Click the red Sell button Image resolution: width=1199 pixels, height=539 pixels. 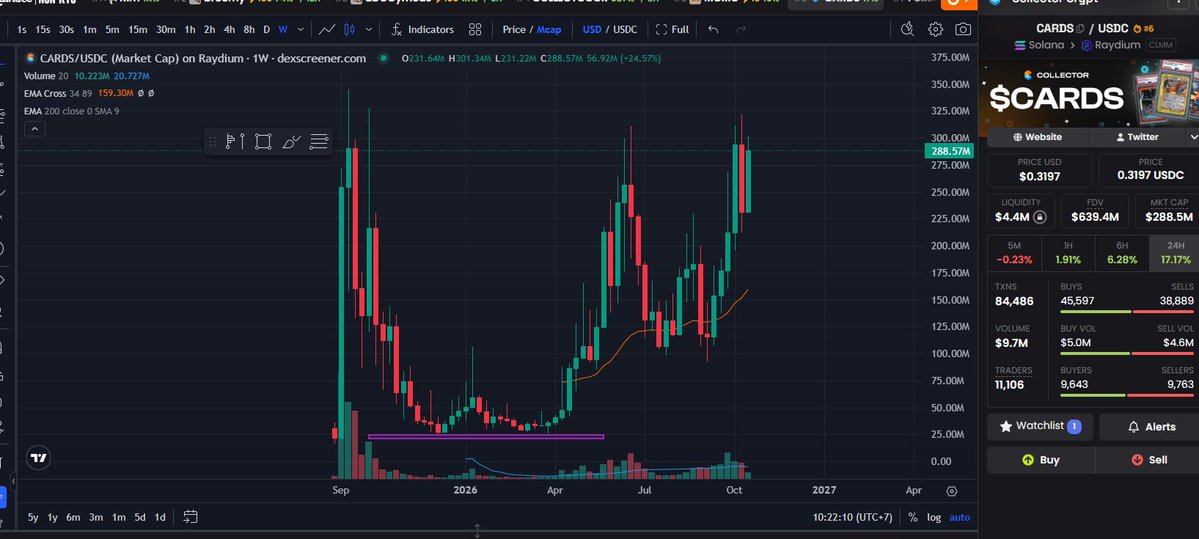1149,460
